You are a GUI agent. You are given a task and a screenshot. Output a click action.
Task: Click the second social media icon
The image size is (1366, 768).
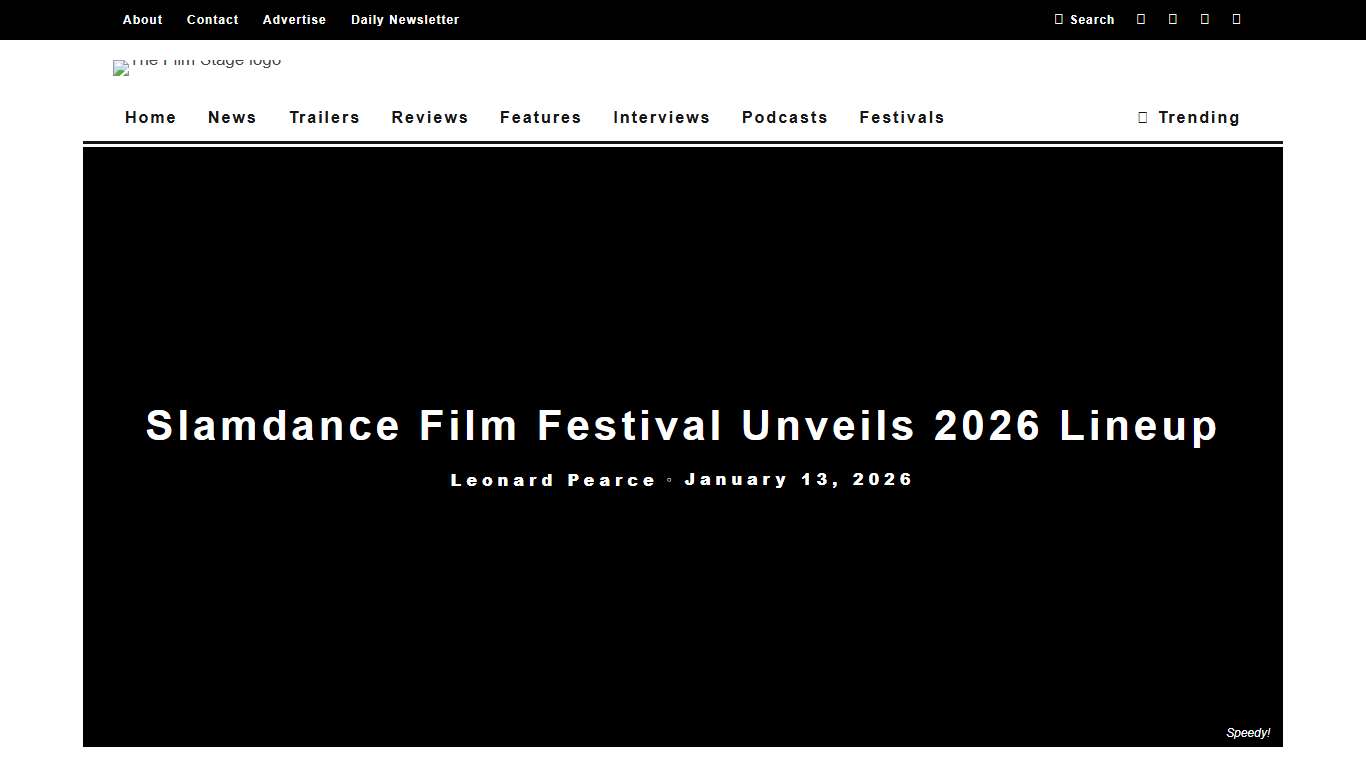pyautogui.click(x=1173, y=19)
